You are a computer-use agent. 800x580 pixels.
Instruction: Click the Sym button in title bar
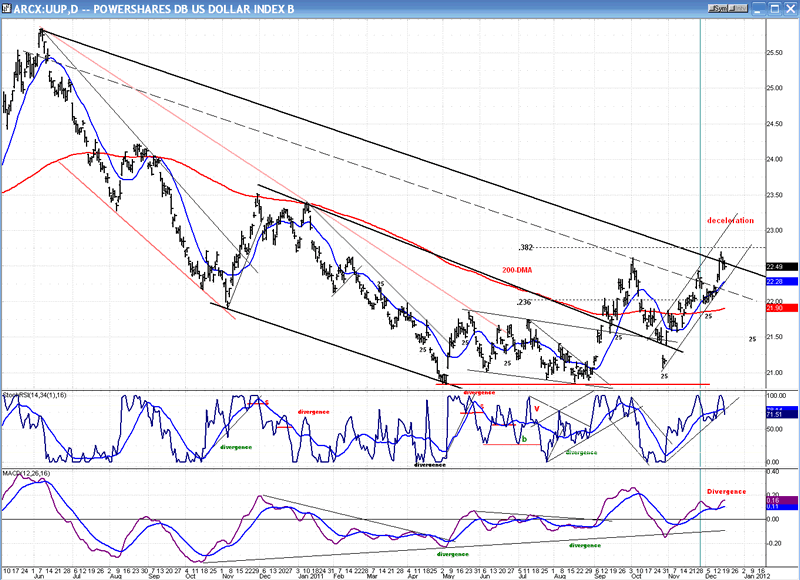coord(718,8)
